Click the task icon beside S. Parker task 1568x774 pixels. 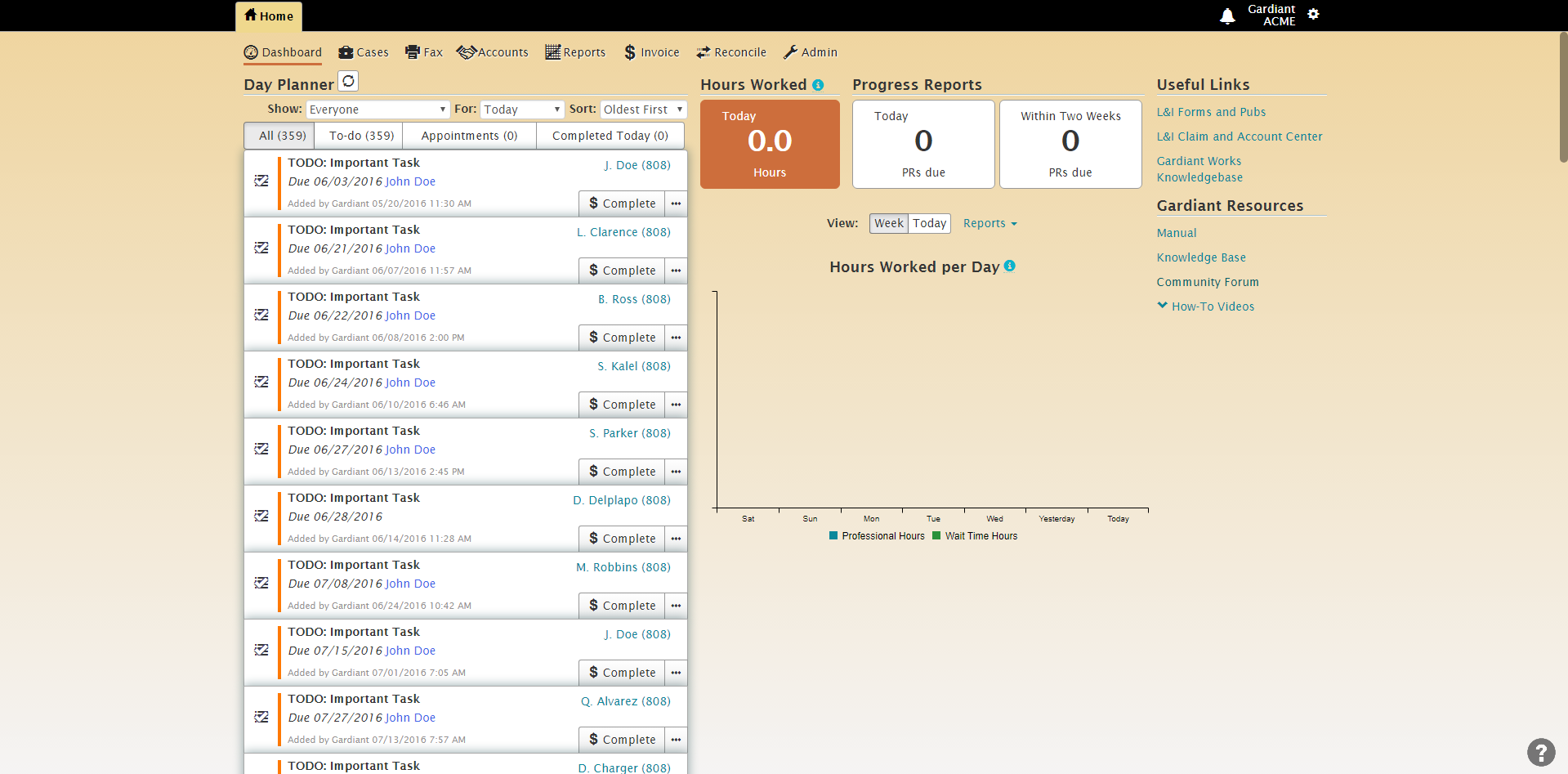coord(261,449)
